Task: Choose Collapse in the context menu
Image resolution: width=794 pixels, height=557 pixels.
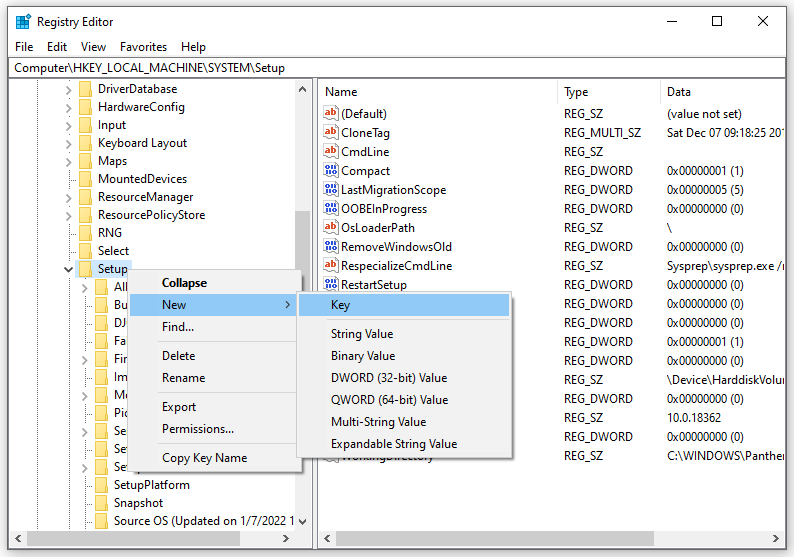Action: click(x=213, y=283)
